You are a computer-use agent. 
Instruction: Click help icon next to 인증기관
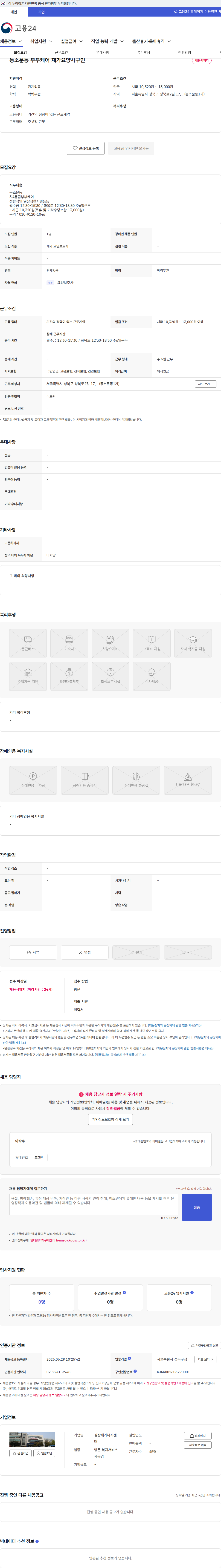[x=129, y=1359]
